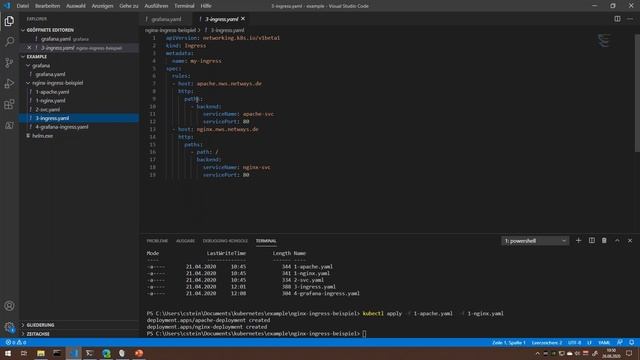Click errors and warnings status bar indicator
Viewport: 640px width, 360px height.
16,342
